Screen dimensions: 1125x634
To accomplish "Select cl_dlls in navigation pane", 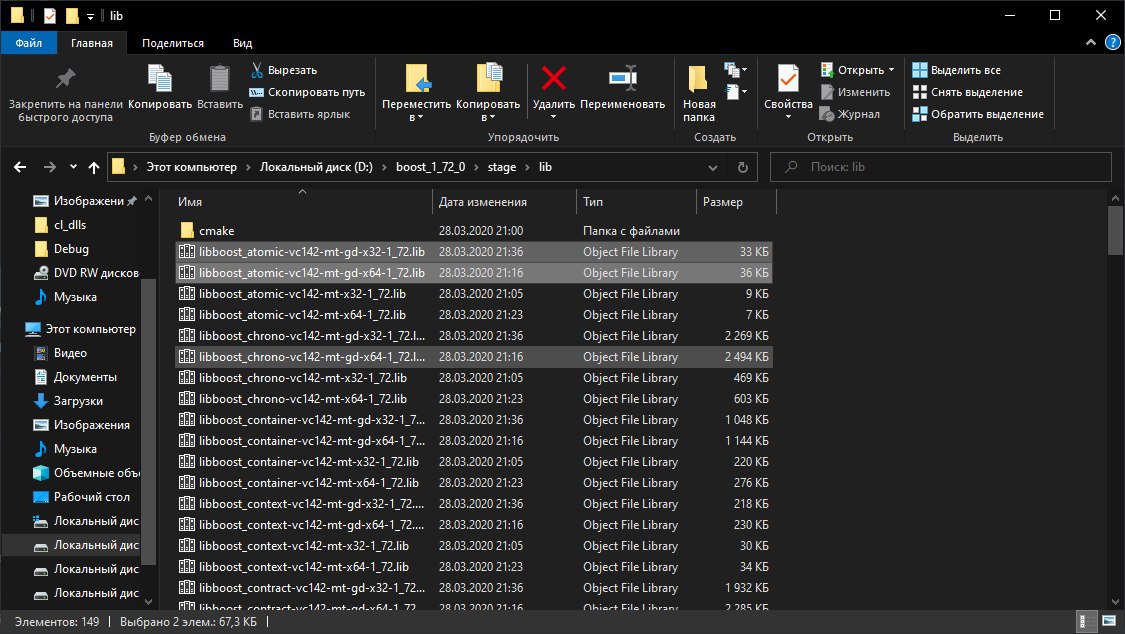I will [70, 225].
